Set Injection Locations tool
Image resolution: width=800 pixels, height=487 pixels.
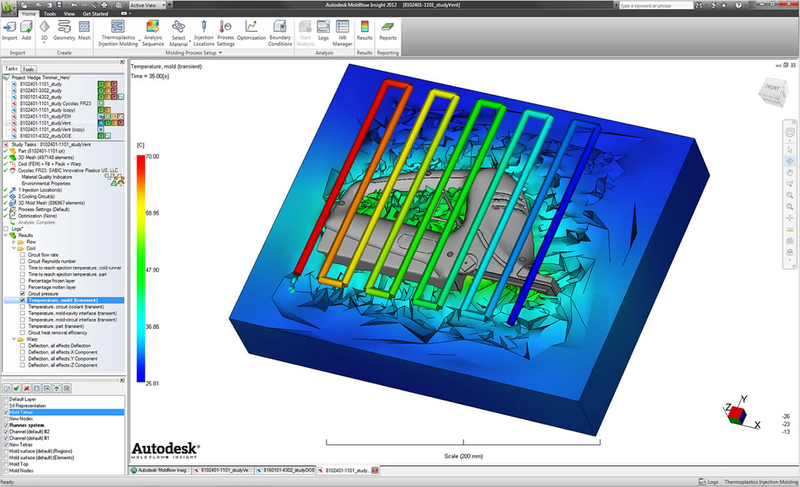pos(204,33)
